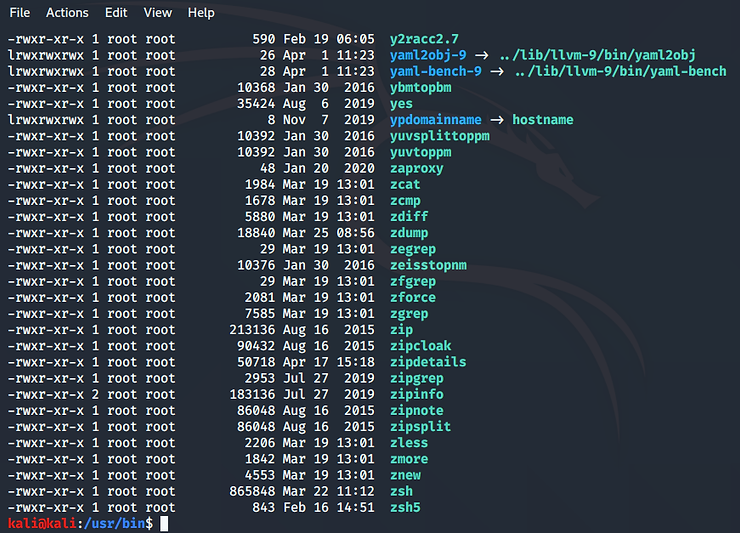Click the ypdomainname symlink name
This screenshot has width=740, height=533.
point(436,120)
